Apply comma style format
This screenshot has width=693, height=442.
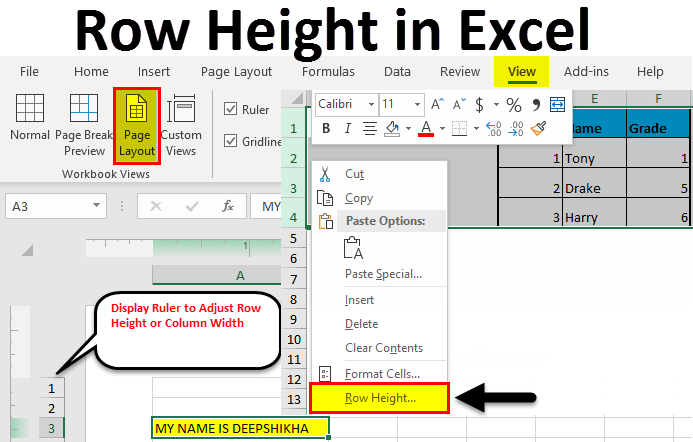click(536, 105)
